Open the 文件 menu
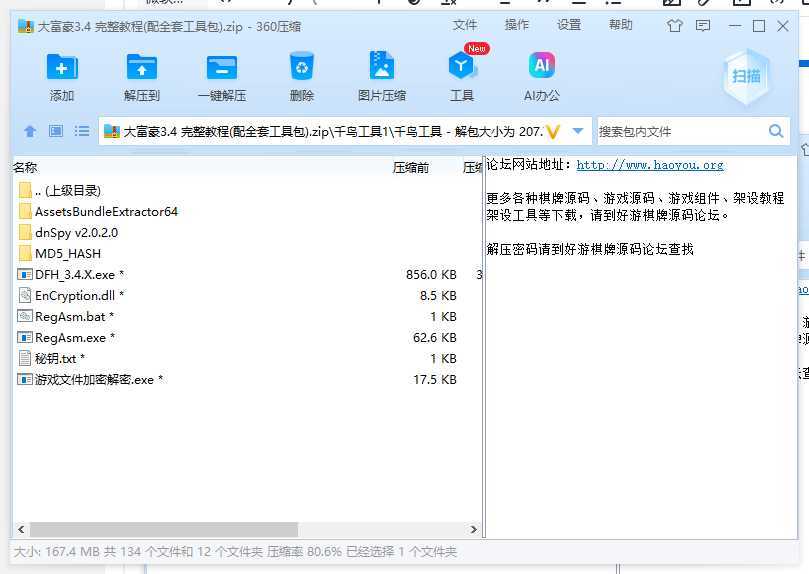Viewport: 809px width, 574px height. tap(465, 25)
